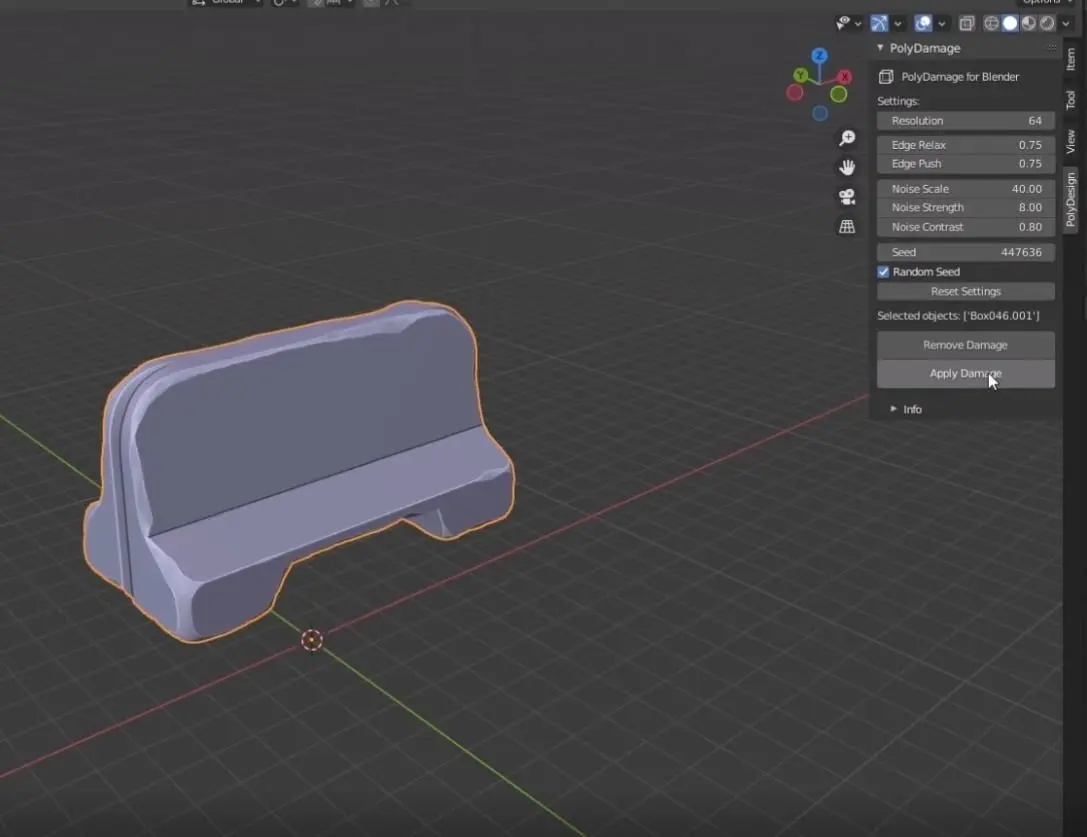This screenshot has width=1087, height=837.
Task: Click the Seed value field
Action: (x=966, y=252)
